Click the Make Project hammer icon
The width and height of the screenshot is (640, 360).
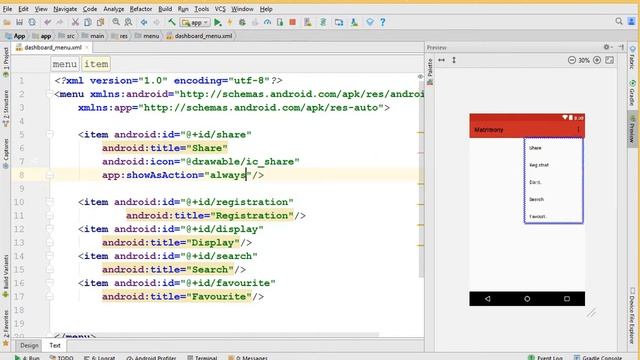pyautogui.click(x=172, y=22)
